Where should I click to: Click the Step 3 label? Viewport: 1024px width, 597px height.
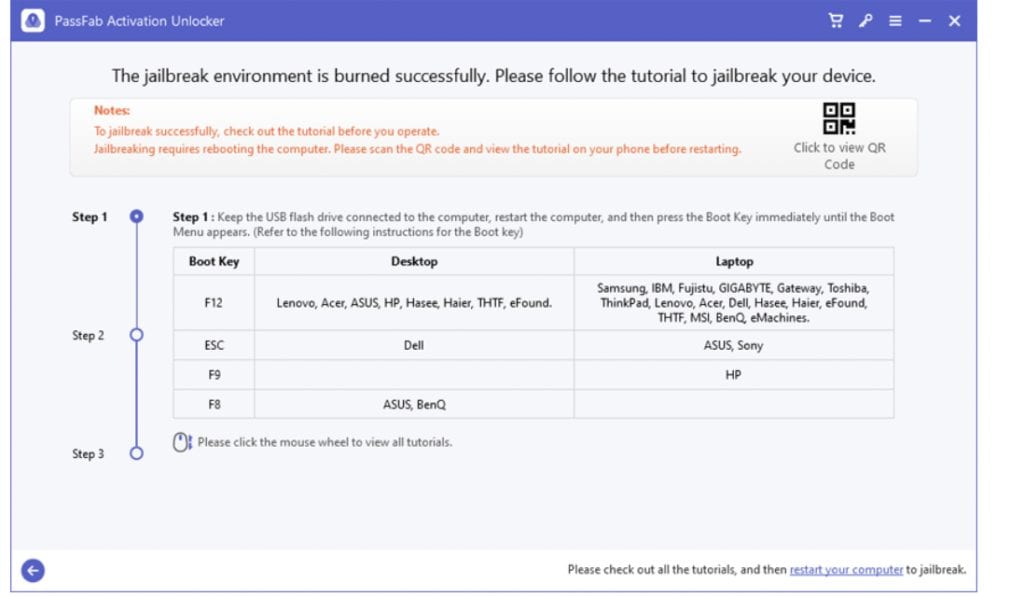[x=88, y=454]
